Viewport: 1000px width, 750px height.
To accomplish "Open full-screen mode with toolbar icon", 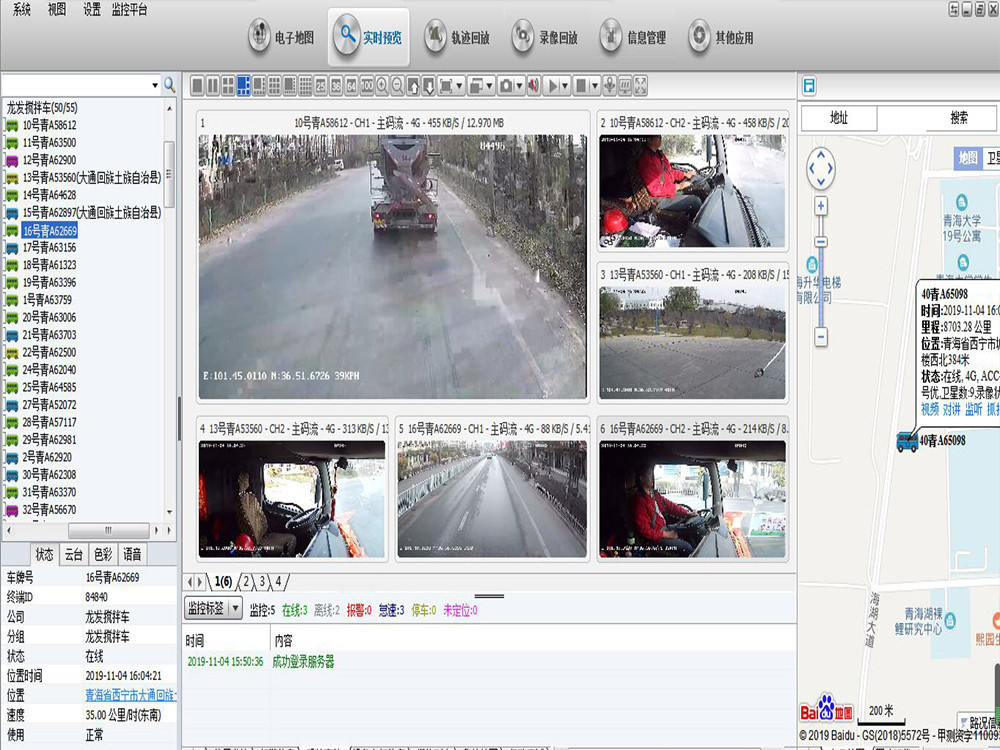I will [638, 87].
